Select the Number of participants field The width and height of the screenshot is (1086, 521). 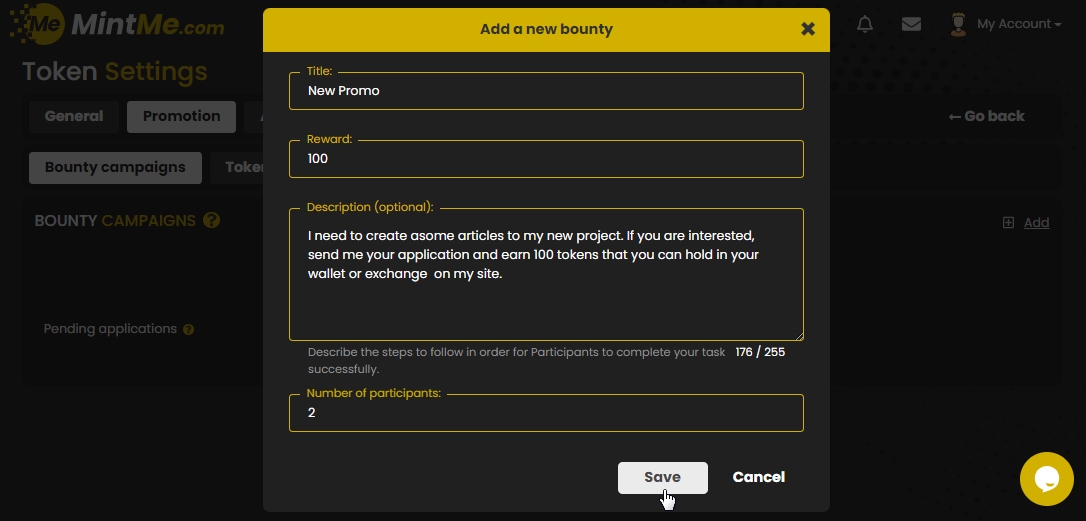click(x=546, y=413)
